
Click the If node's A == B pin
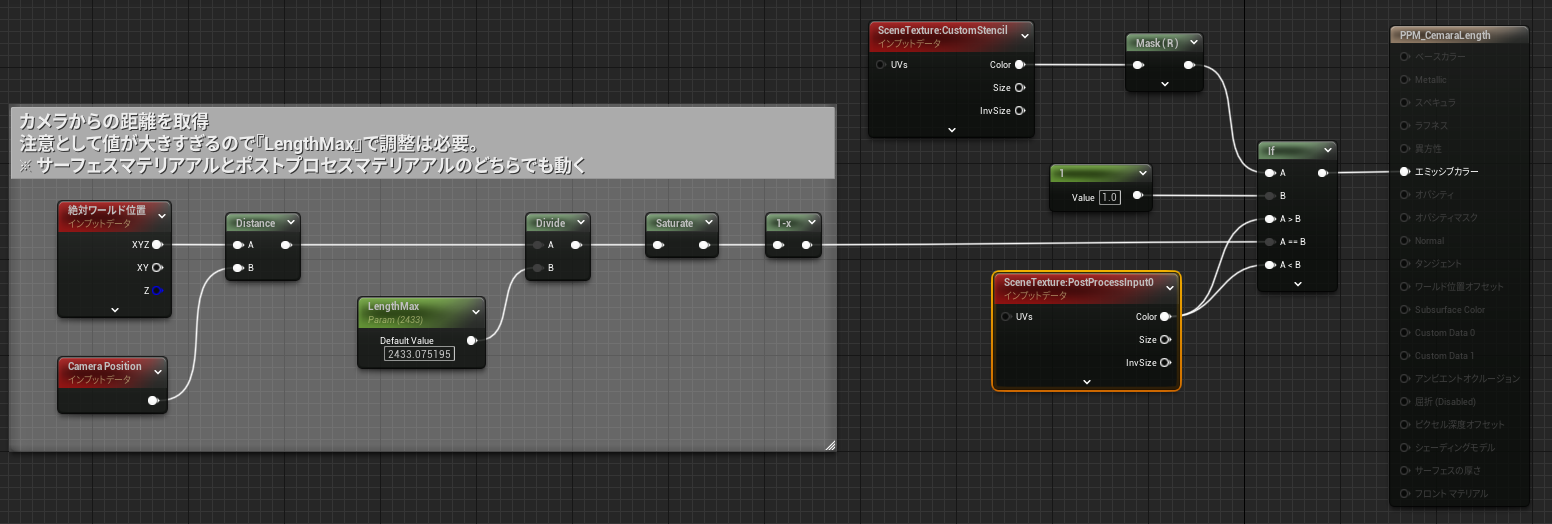1271,241
